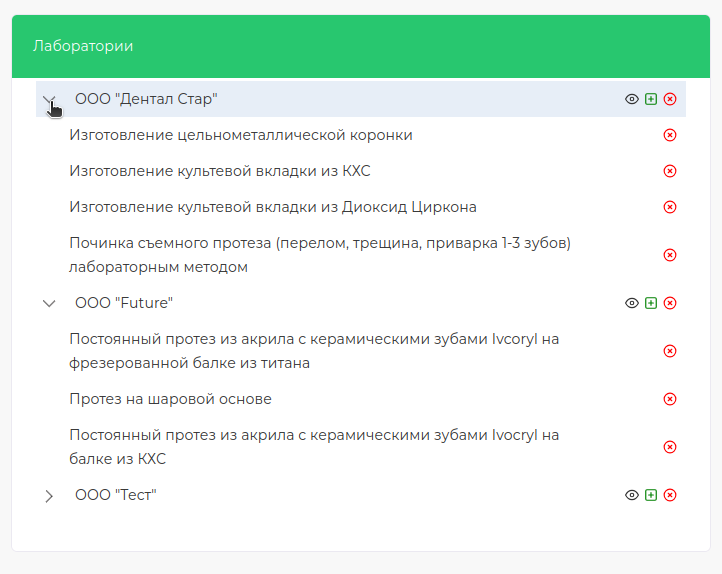Expand the ООО "Тест" laboratory

[49, 496]
